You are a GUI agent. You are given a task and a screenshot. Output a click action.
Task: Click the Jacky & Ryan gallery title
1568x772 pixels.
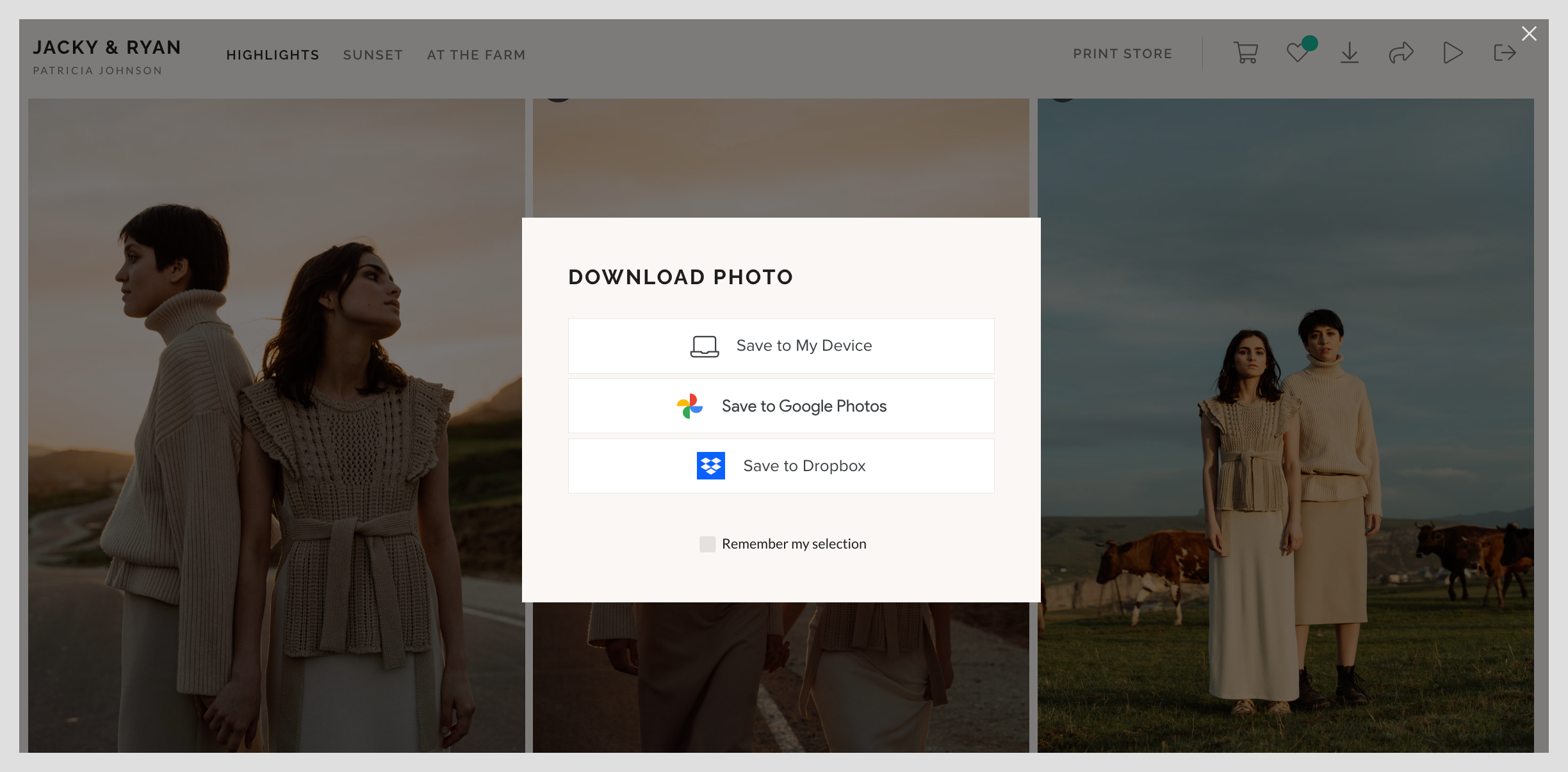pyautogui.click(x=107, y=47)
